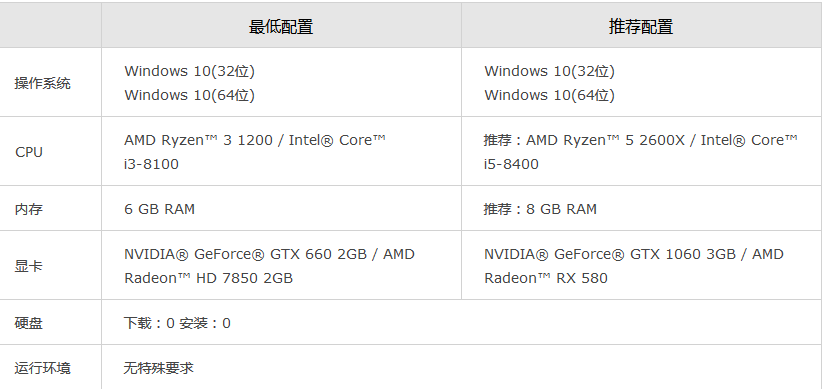
Task: Click the AMD Ryzen 5 2600X text
Action: [605, 140]
